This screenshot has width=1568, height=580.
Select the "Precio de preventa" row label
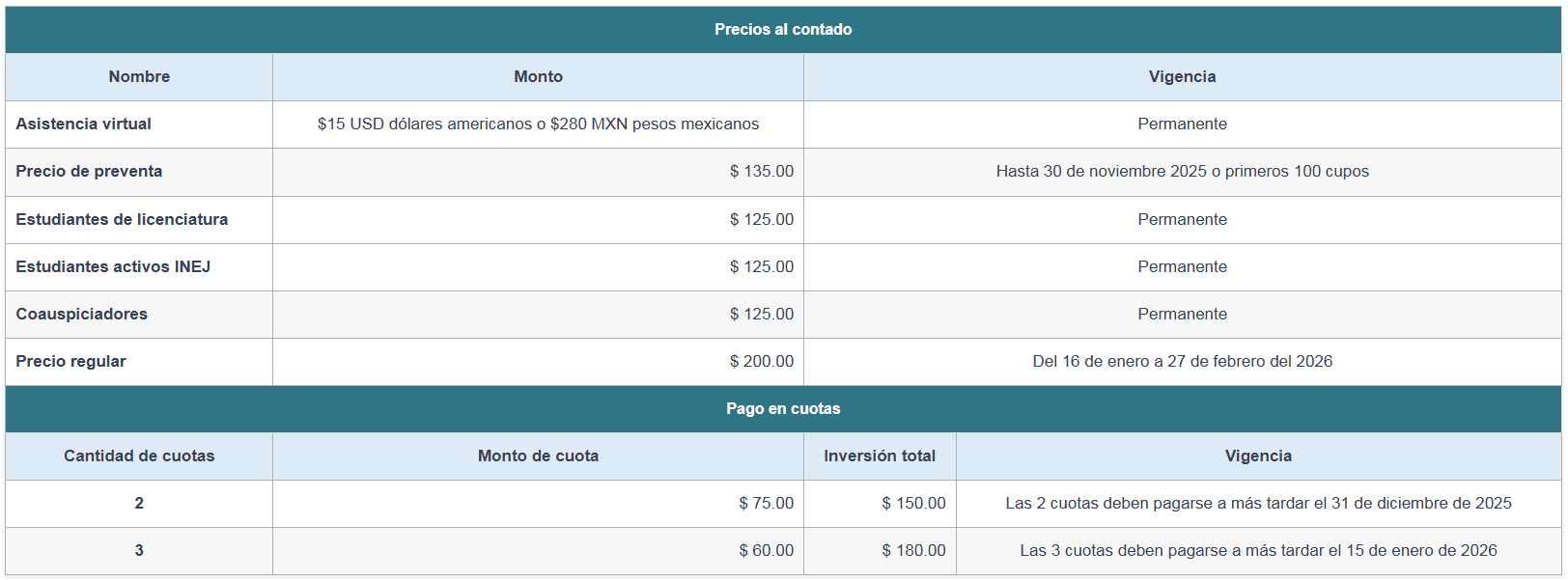(x=89, y=172)
